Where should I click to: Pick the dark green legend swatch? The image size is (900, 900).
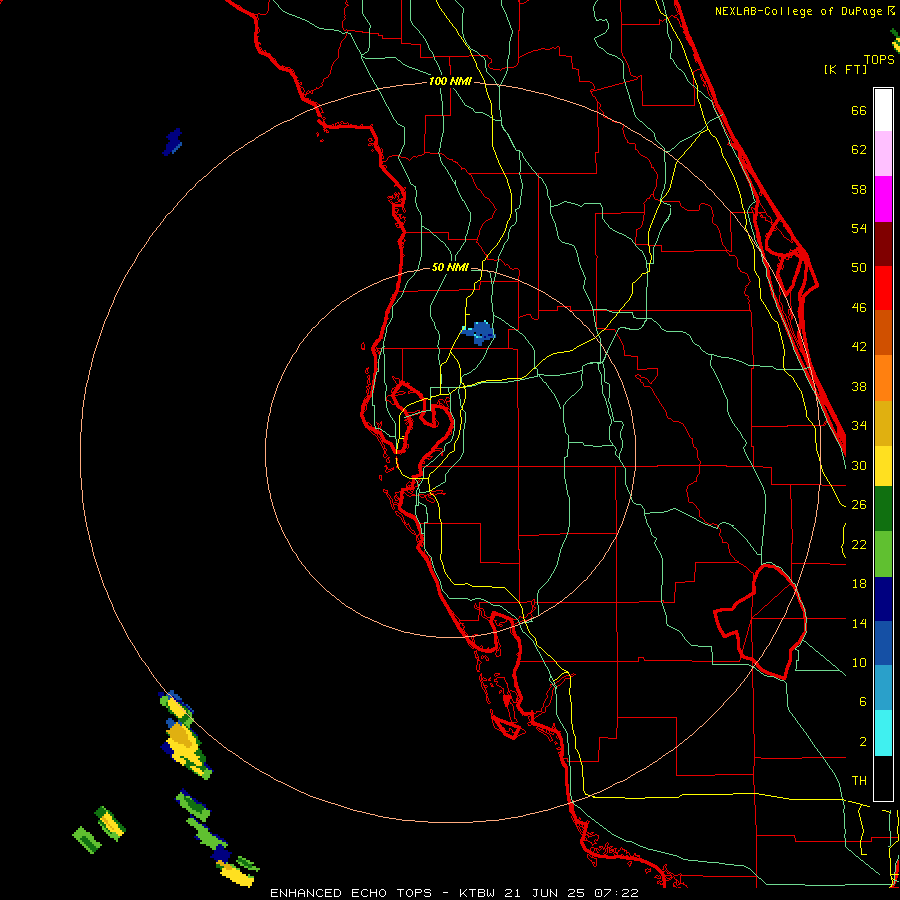tap(883, 509)
